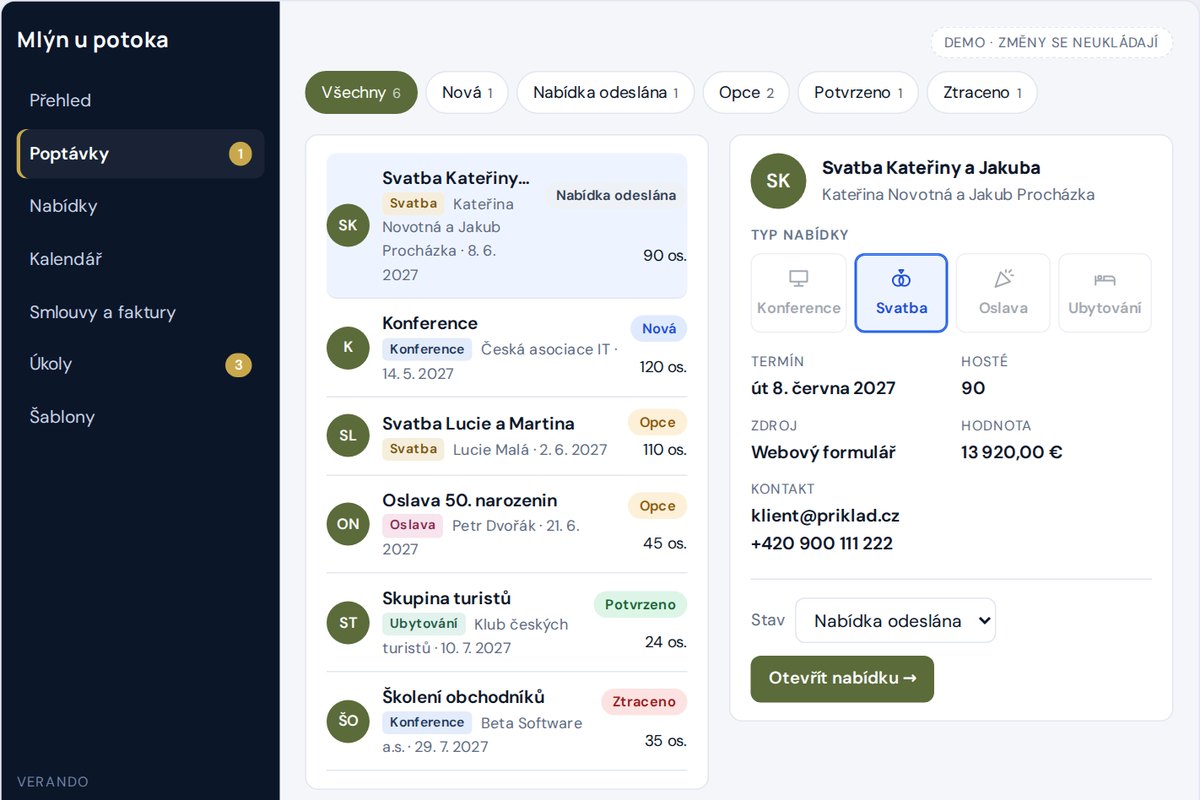Select the Ubytování offer type tile

[1105, 293]
